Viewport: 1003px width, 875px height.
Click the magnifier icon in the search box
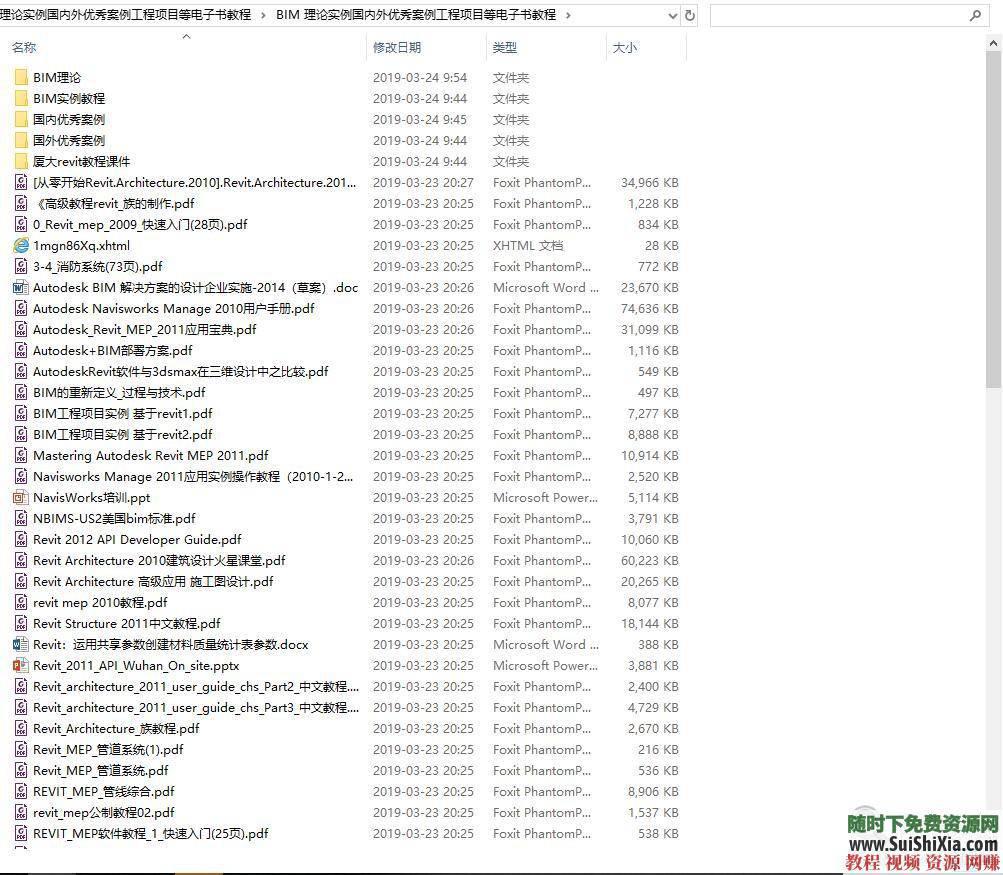click(975, 15)
